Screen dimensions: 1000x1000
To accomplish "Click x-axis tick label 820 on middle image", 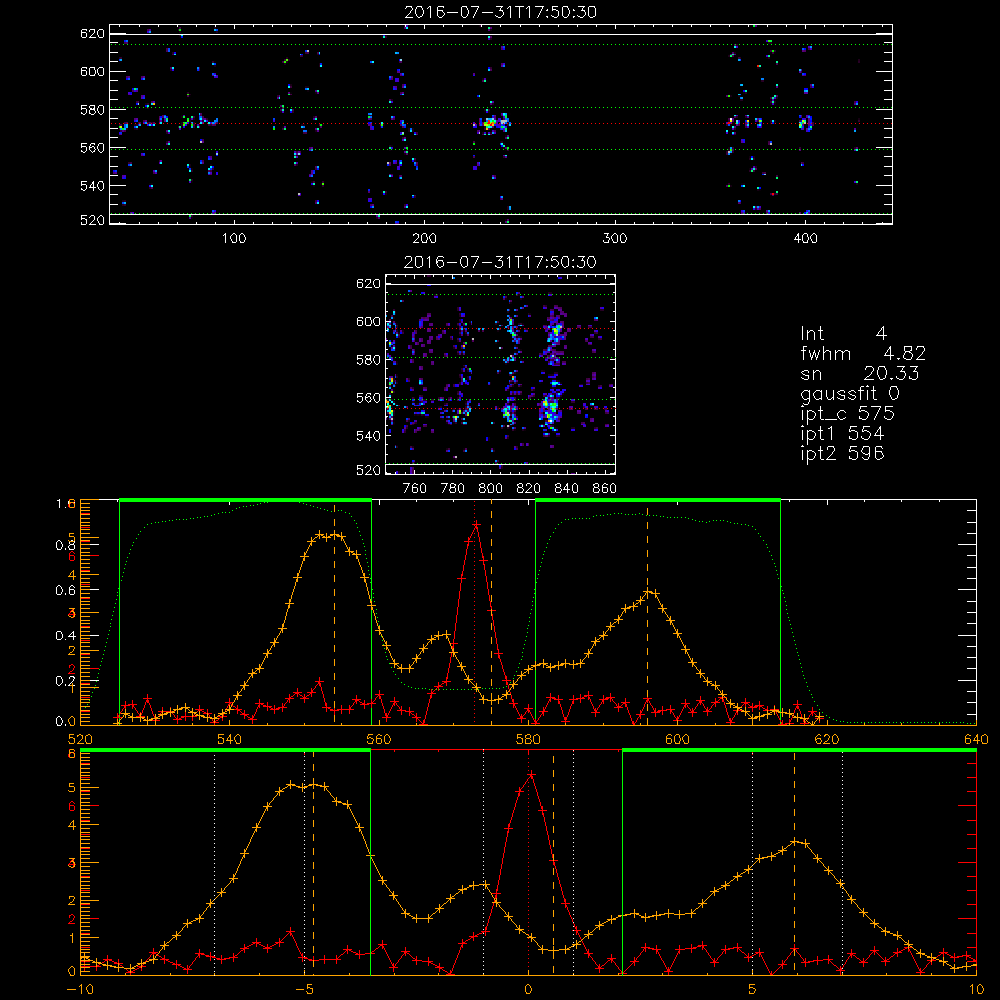I will [529, 489].
